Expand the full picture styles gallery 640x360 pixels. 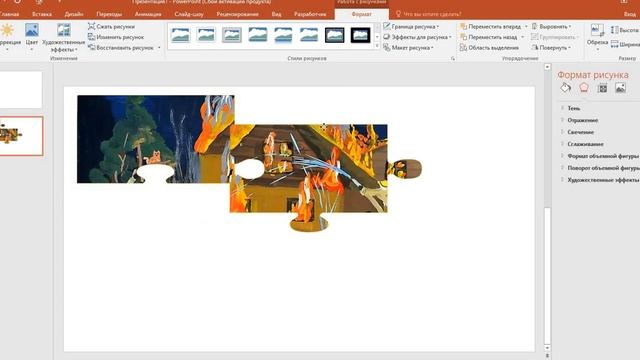[x=377, y=46]
